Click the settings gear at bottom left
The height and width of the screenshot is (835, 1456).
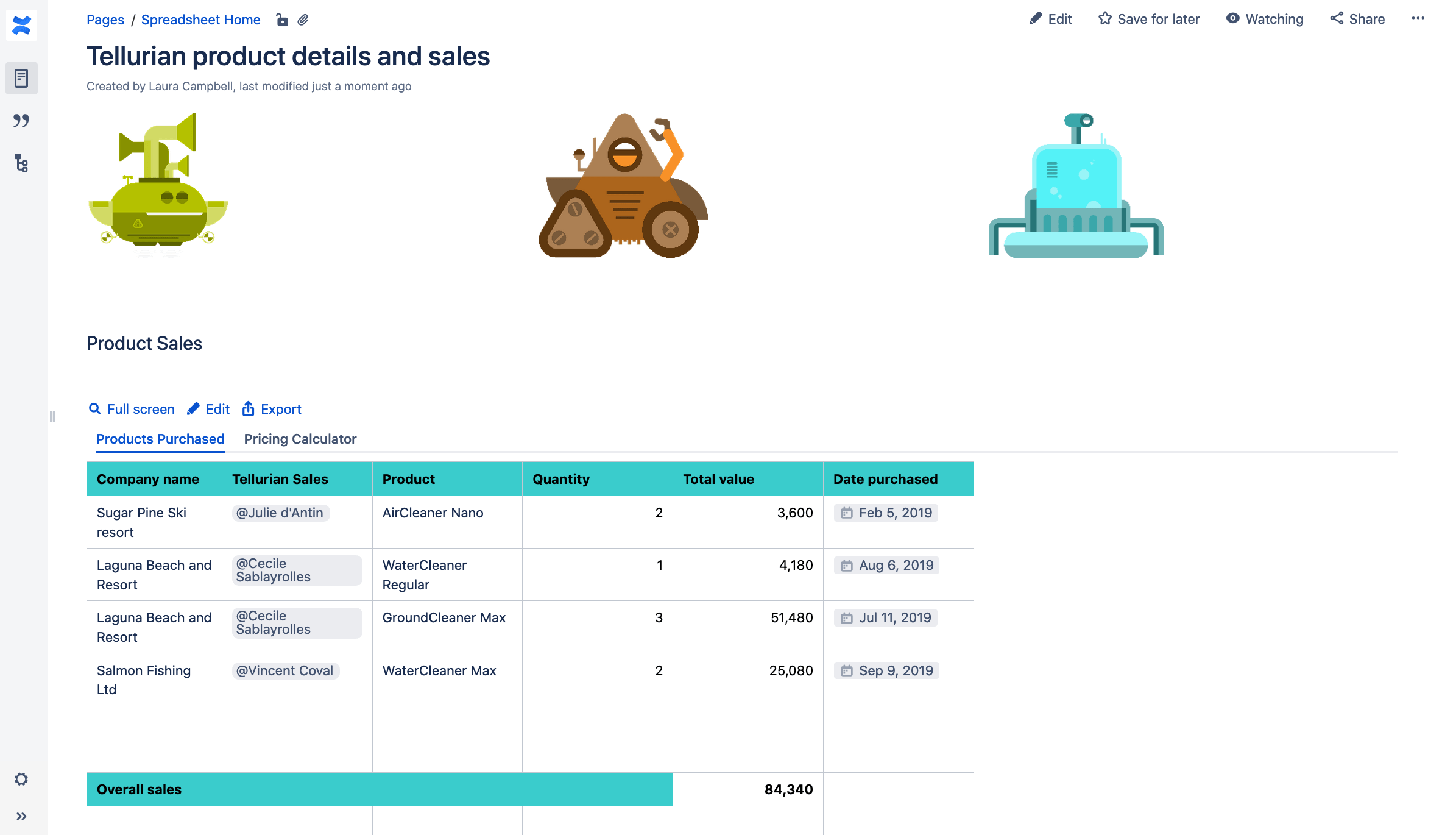coord(22,779)
